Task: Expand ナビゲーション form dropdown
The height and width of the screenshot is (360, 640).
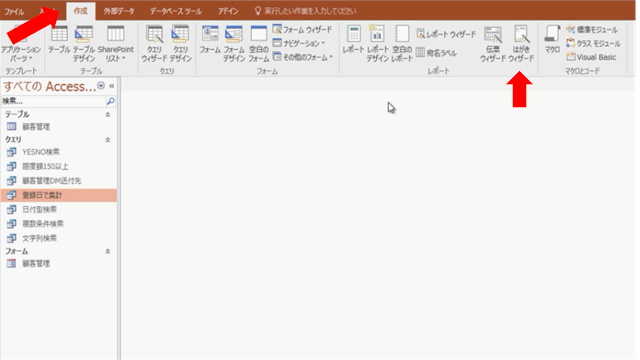Action: (x=299, y=43)
